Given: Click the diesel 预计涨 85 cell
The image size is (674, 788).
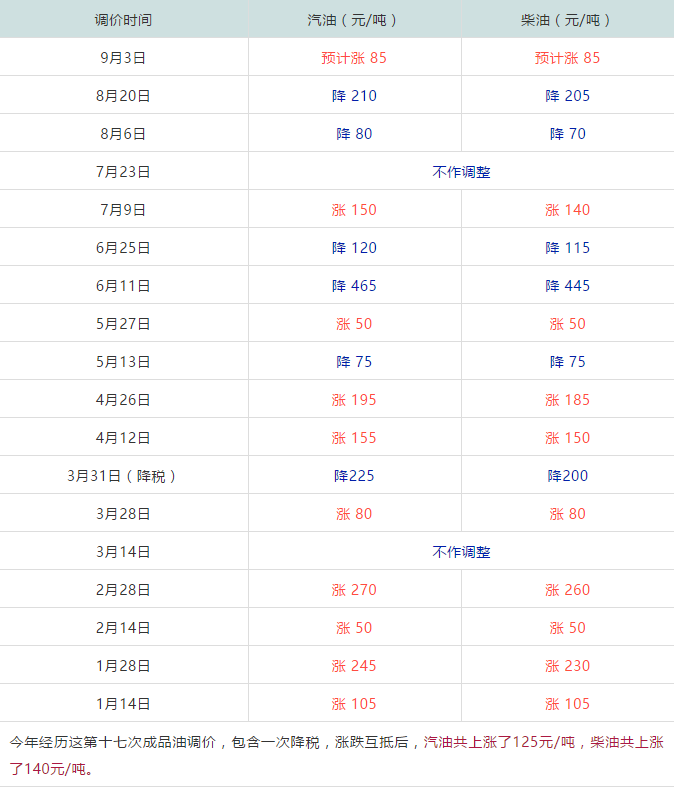Looking at the screenshot, I should point(567,58).
